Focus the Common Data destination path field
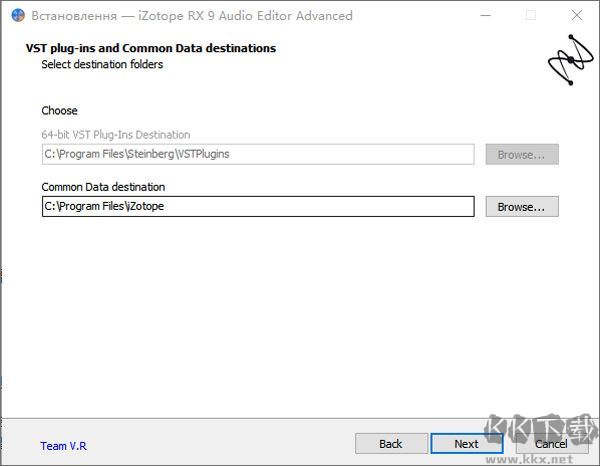The width and height of the screenshot is (600, 466). coord(258,207)
